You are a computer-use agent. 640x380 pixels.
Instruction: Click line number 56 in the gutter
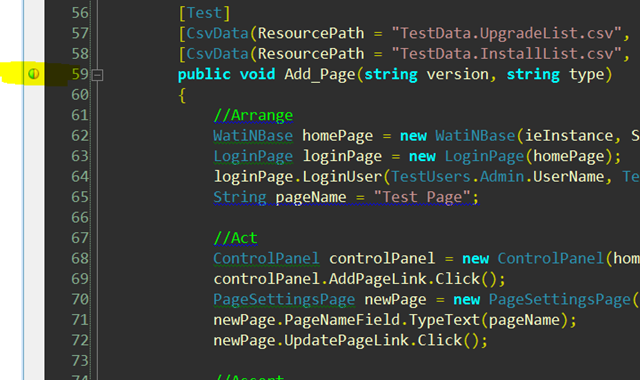click(80, 13)
